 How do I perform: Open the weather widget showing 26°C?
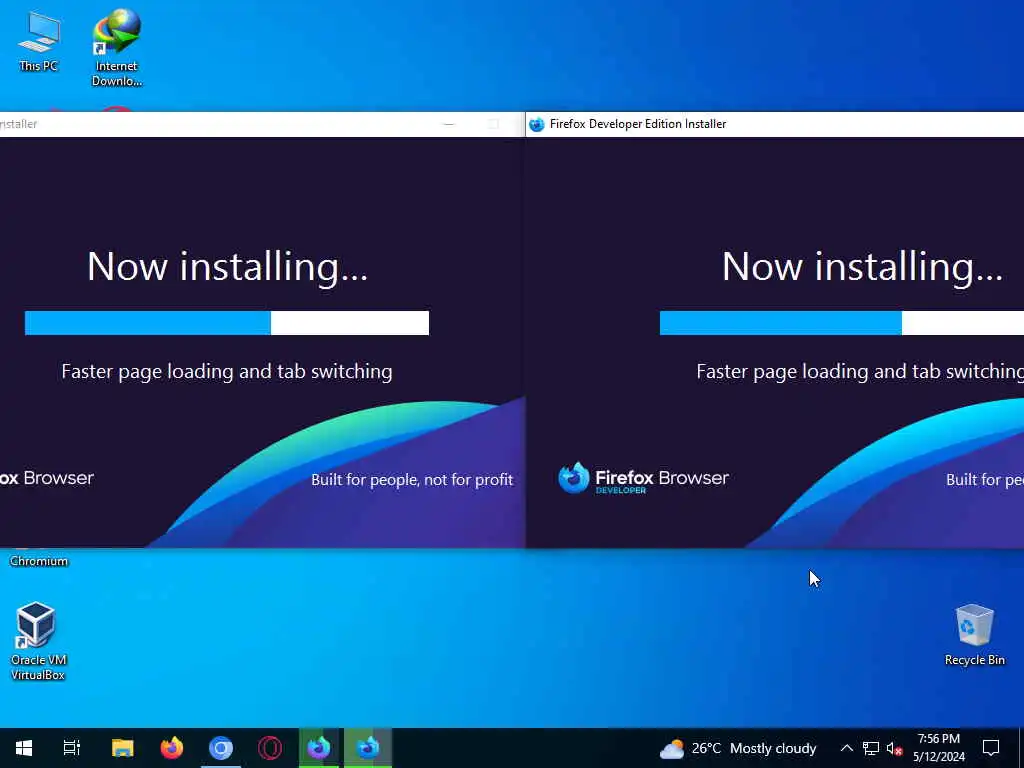(x=738, y=748)
